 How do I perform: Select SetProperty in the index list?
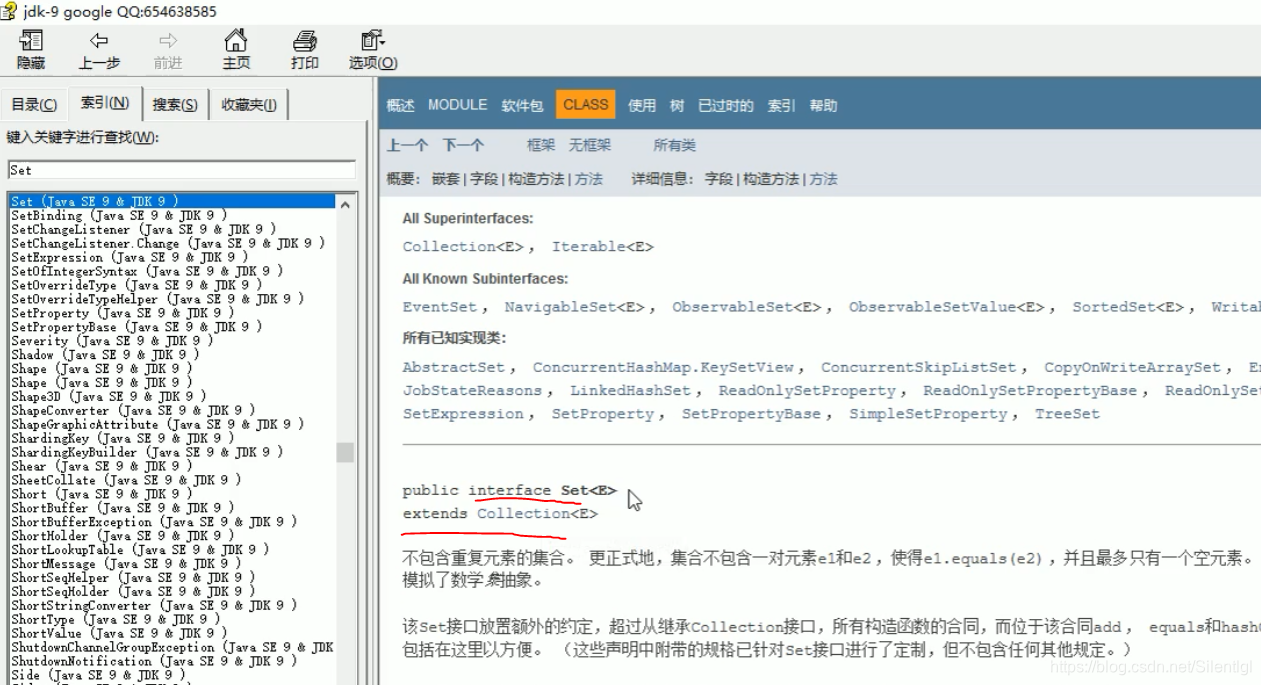[x=122, y=313]
